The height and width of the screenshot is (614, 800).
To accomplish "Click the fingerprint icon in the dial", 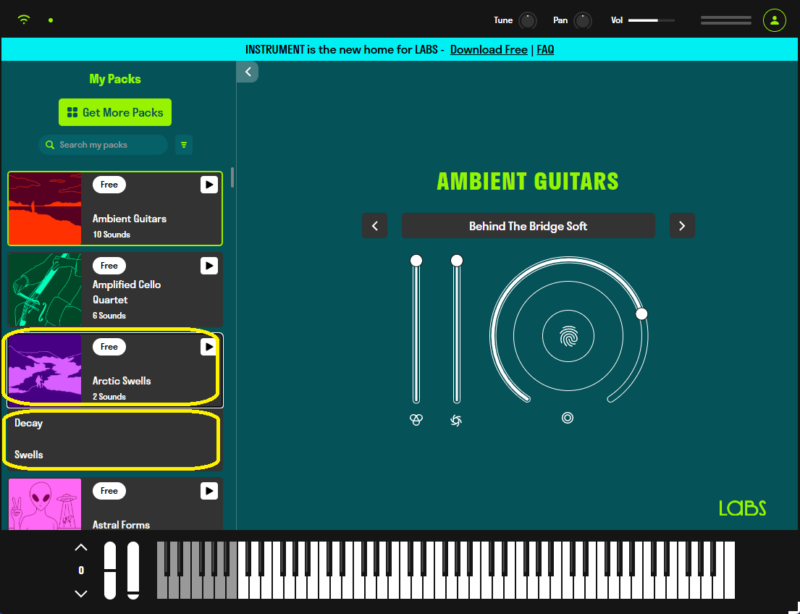I will pyautogui.click(x=567, y=337).
